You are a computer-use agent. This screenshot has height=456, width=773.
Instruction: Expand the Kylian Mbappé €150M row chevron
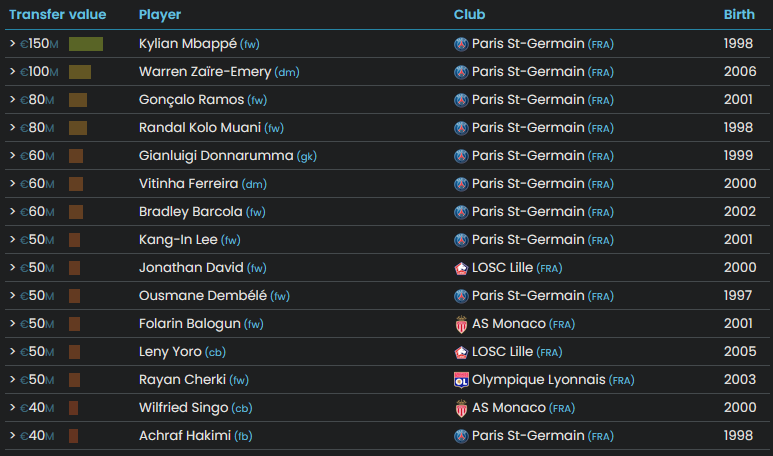[x=13, y=43]
